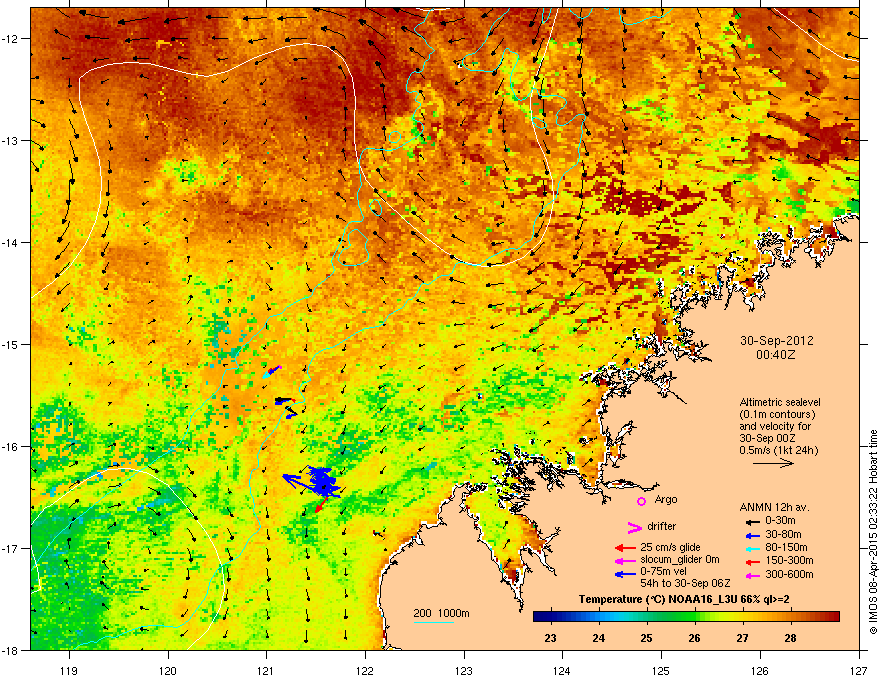Click the '25 cm/s glide' label
The image size is (880, 680).
671,547
